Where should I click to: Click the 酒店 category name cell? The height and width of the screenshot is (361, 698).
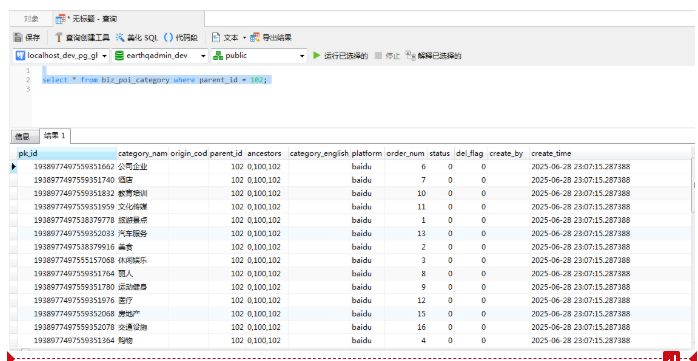tap(142, 180)
